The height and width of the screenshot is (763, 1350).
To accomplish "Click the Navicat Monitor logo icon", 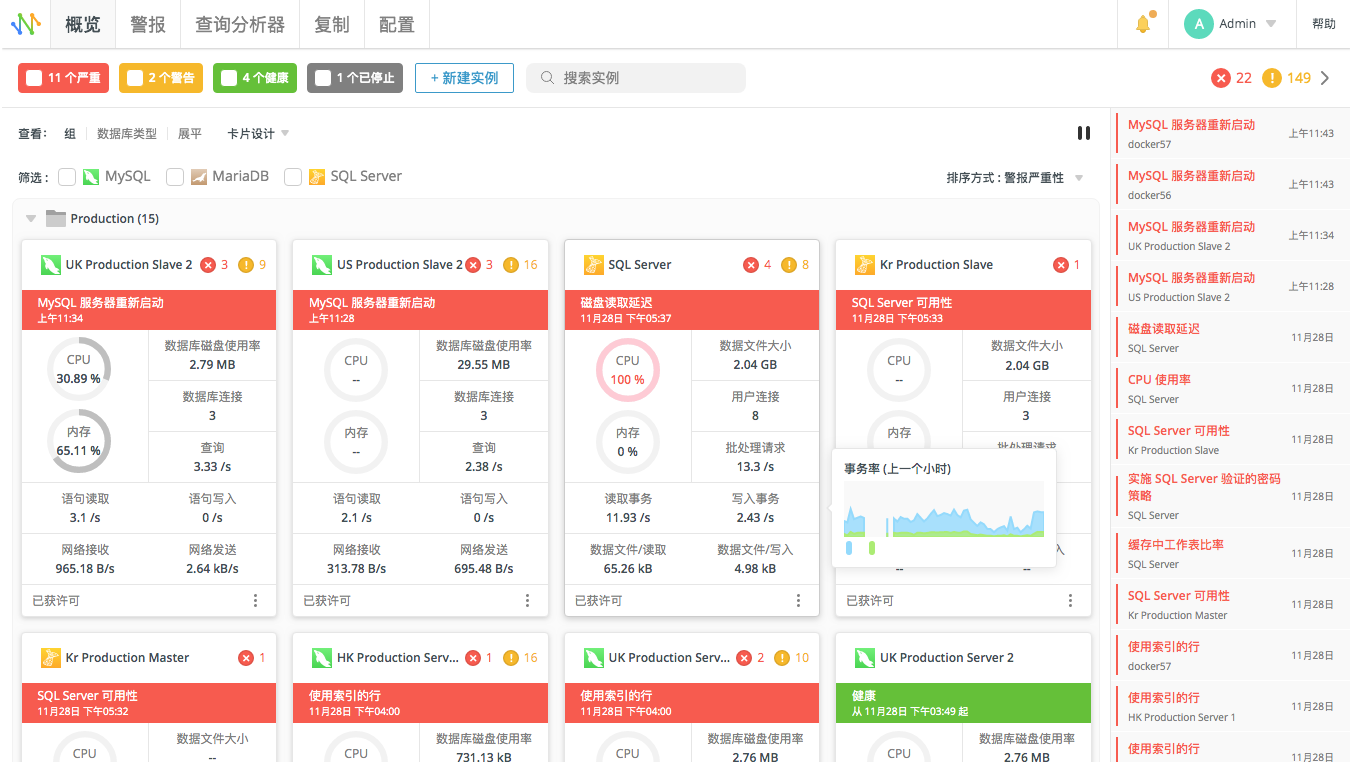I will click(x=25, y=24).
